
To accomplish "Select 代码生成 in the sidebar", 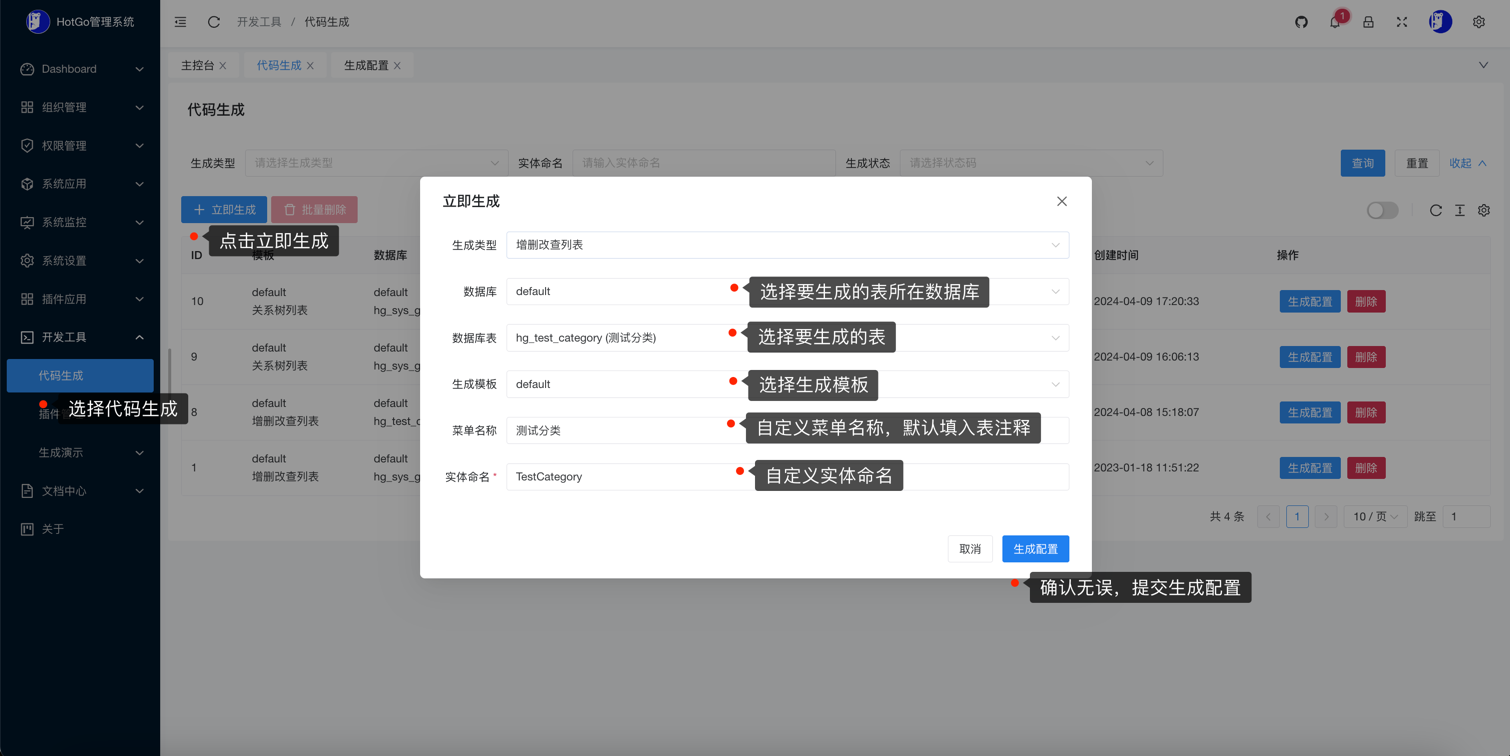I will [x=80, y=376].
